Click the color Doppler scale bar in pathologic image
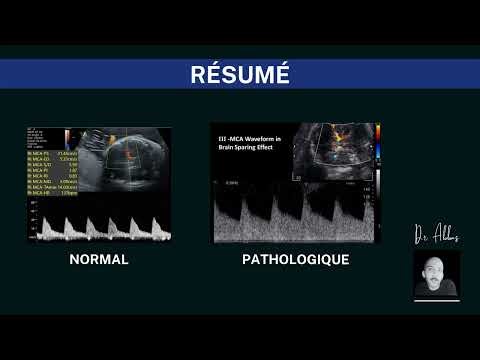The image size is (480, 360). pyautogui.click(x=378, y=142)
